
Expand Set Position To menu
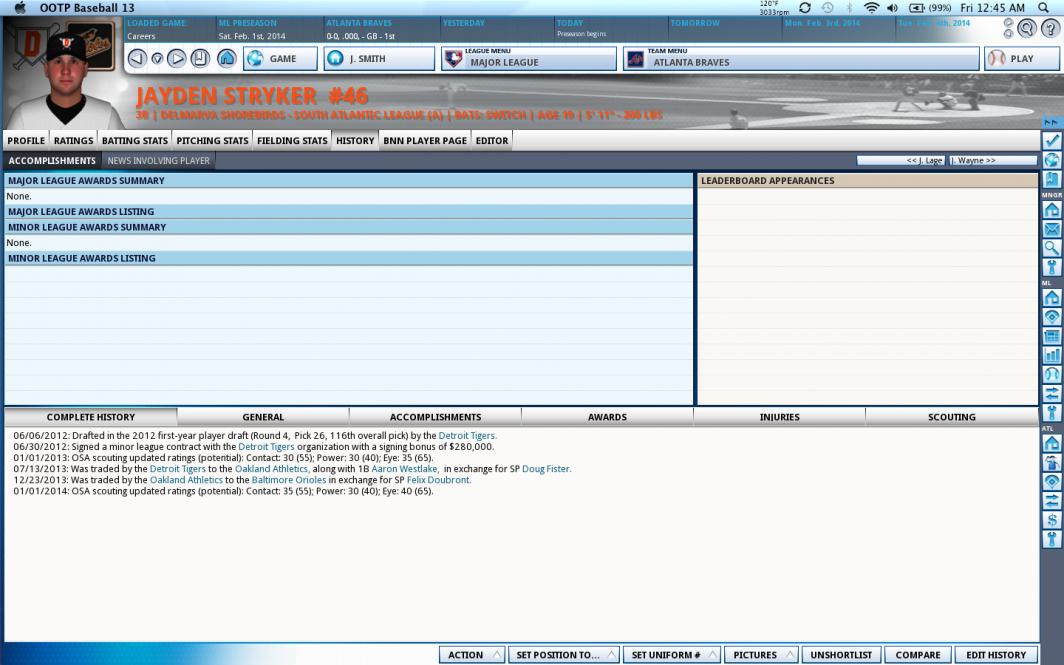click(x=564, y=655)
